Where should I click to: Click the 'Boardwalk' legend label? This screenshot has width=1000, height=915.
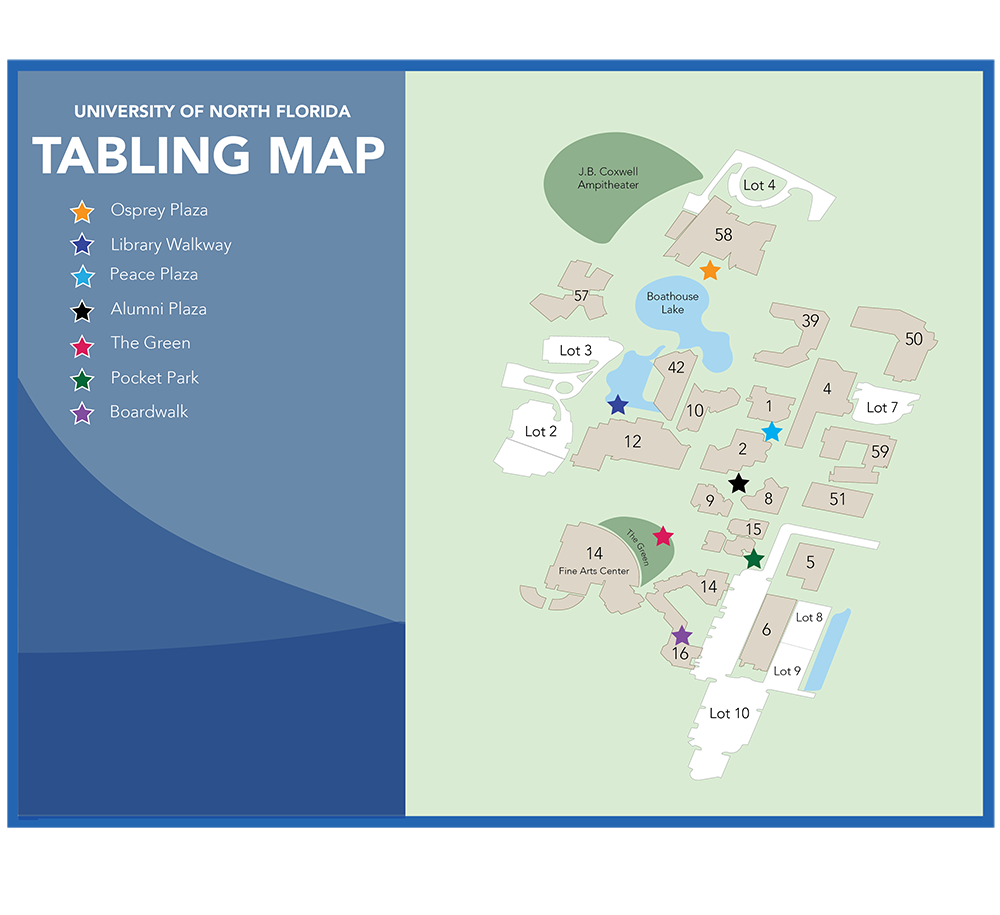click(x=149, y=412)
